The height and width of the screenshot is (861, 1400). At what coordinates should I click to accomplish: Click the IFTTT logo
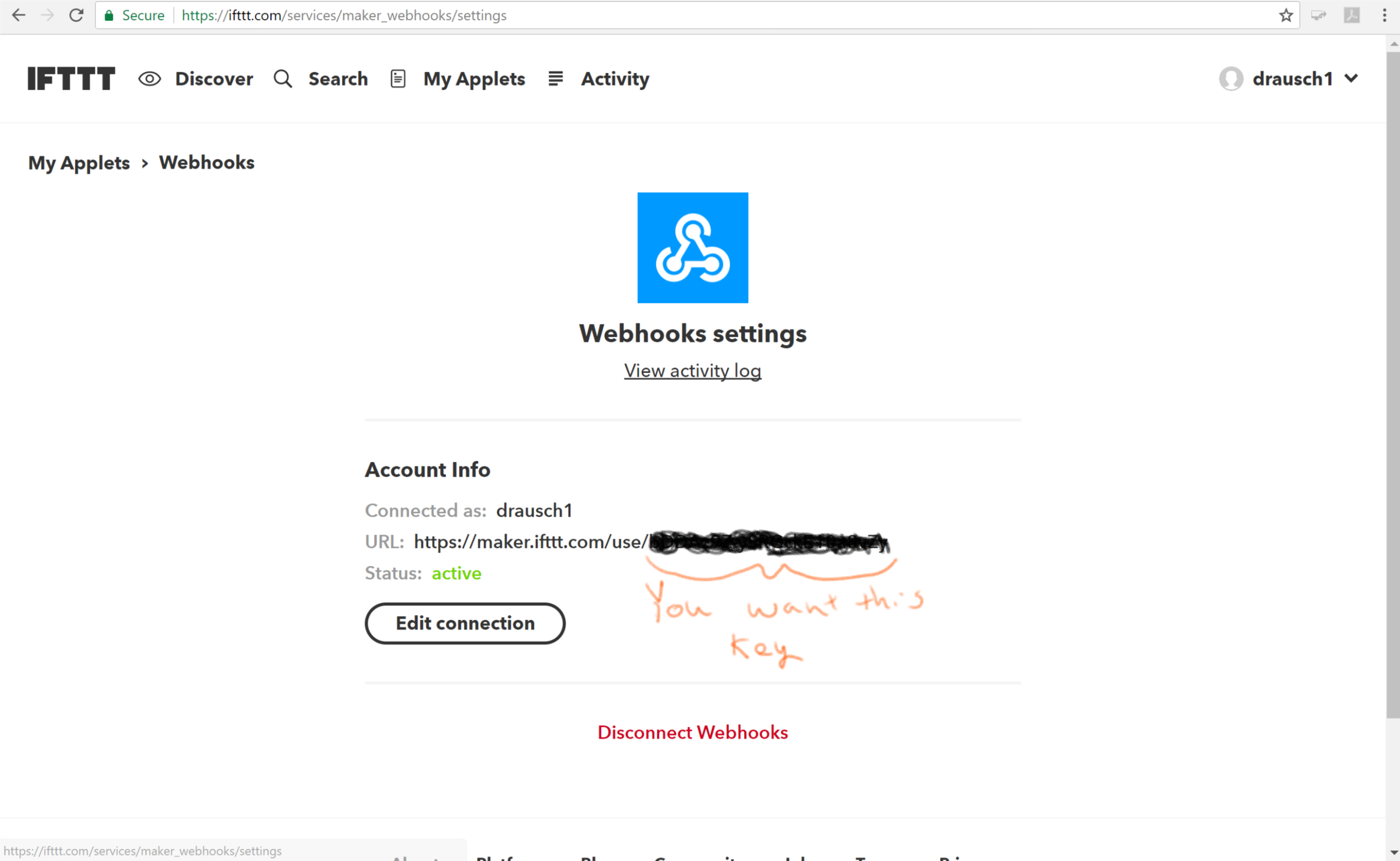pyautogui.click(x=71, y=79)
